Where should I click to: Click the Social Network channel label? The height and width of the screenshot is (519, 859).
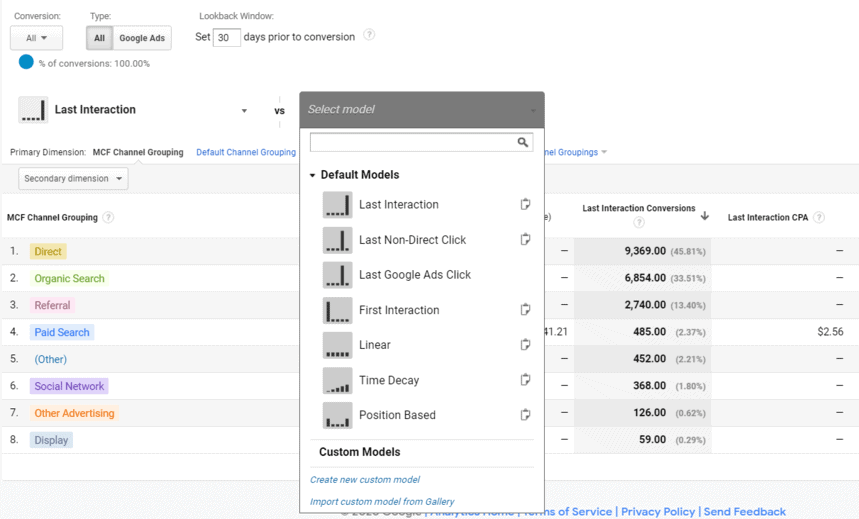coord(69,386)
